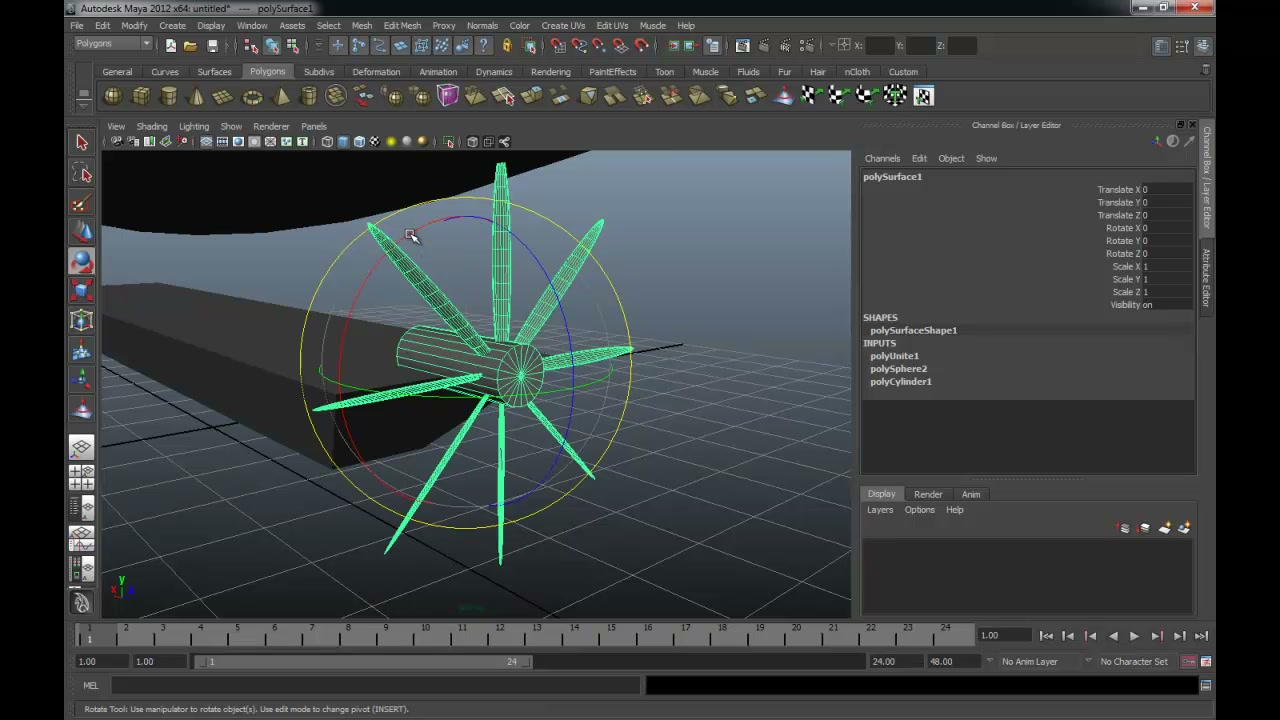The width and height of the screenshot is (1280, 720).
Task: Open the viewport Panels dropdown menu
Action: 314,127
